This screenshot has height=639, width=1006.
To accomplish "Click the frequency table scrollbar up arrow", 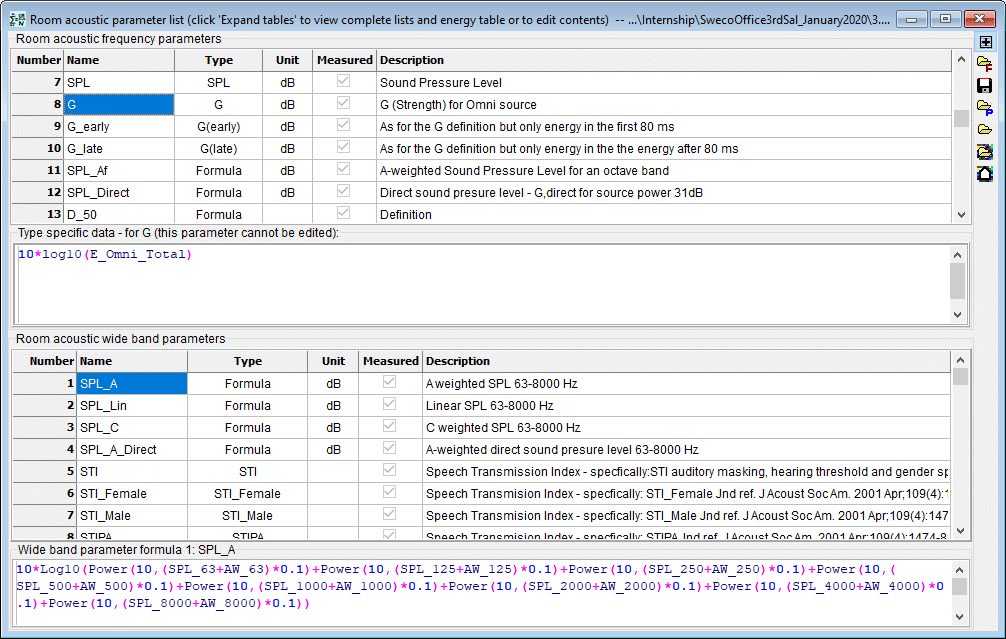I will point(961,60).
